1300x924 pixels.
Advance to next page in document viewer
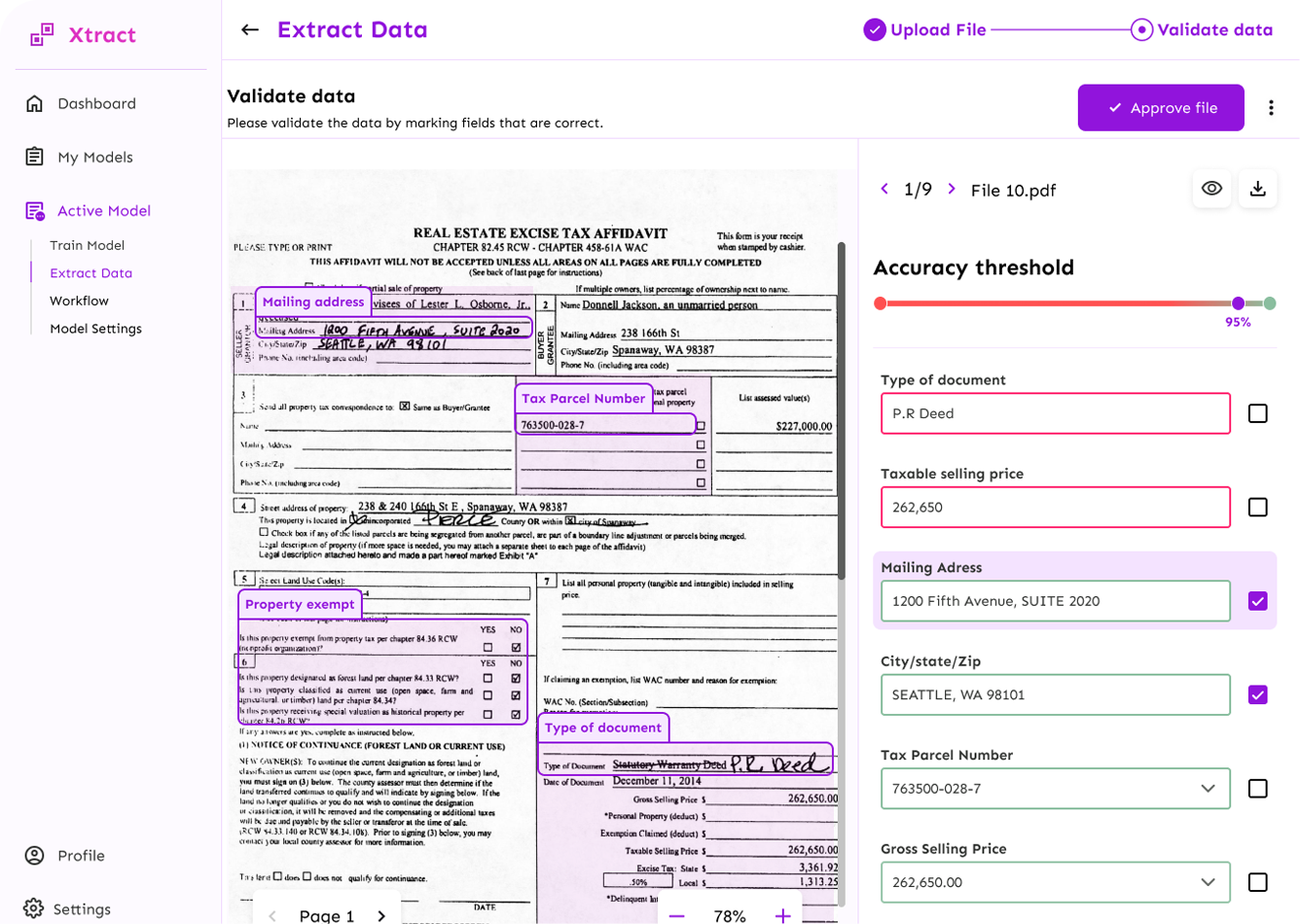coord(381,916)
